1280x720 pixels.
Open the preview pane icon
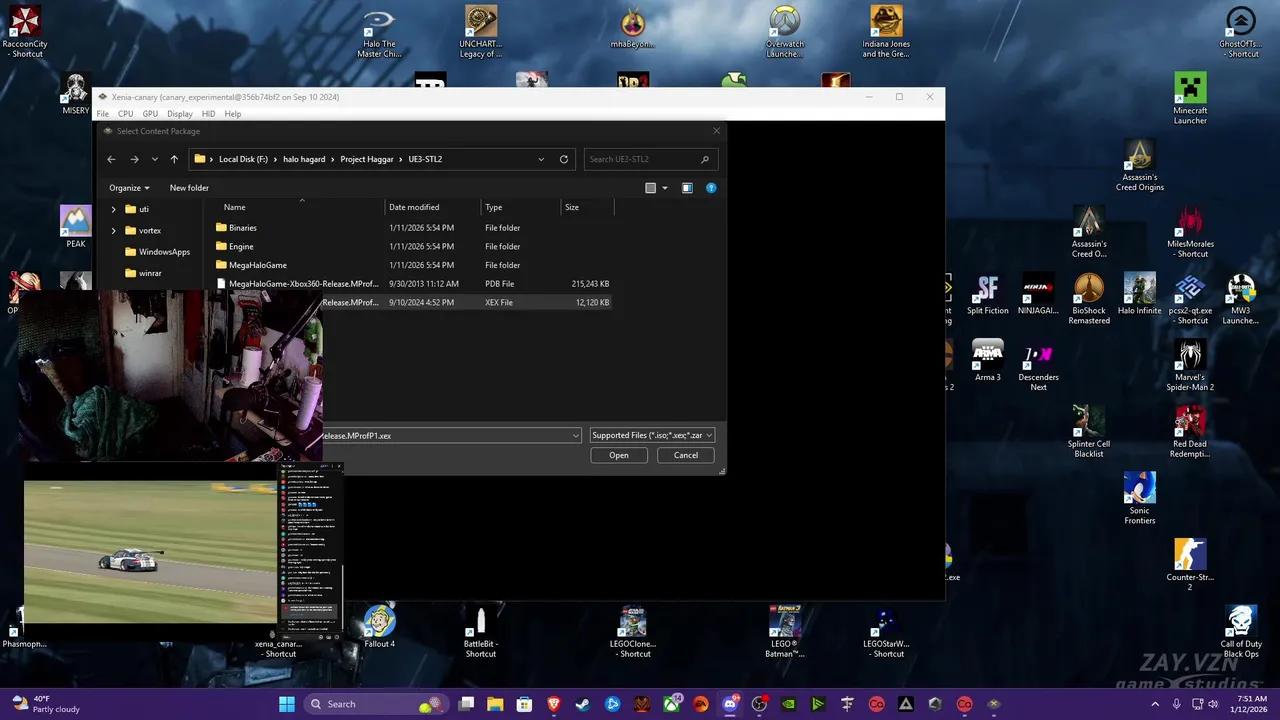[x=687, y=188]
